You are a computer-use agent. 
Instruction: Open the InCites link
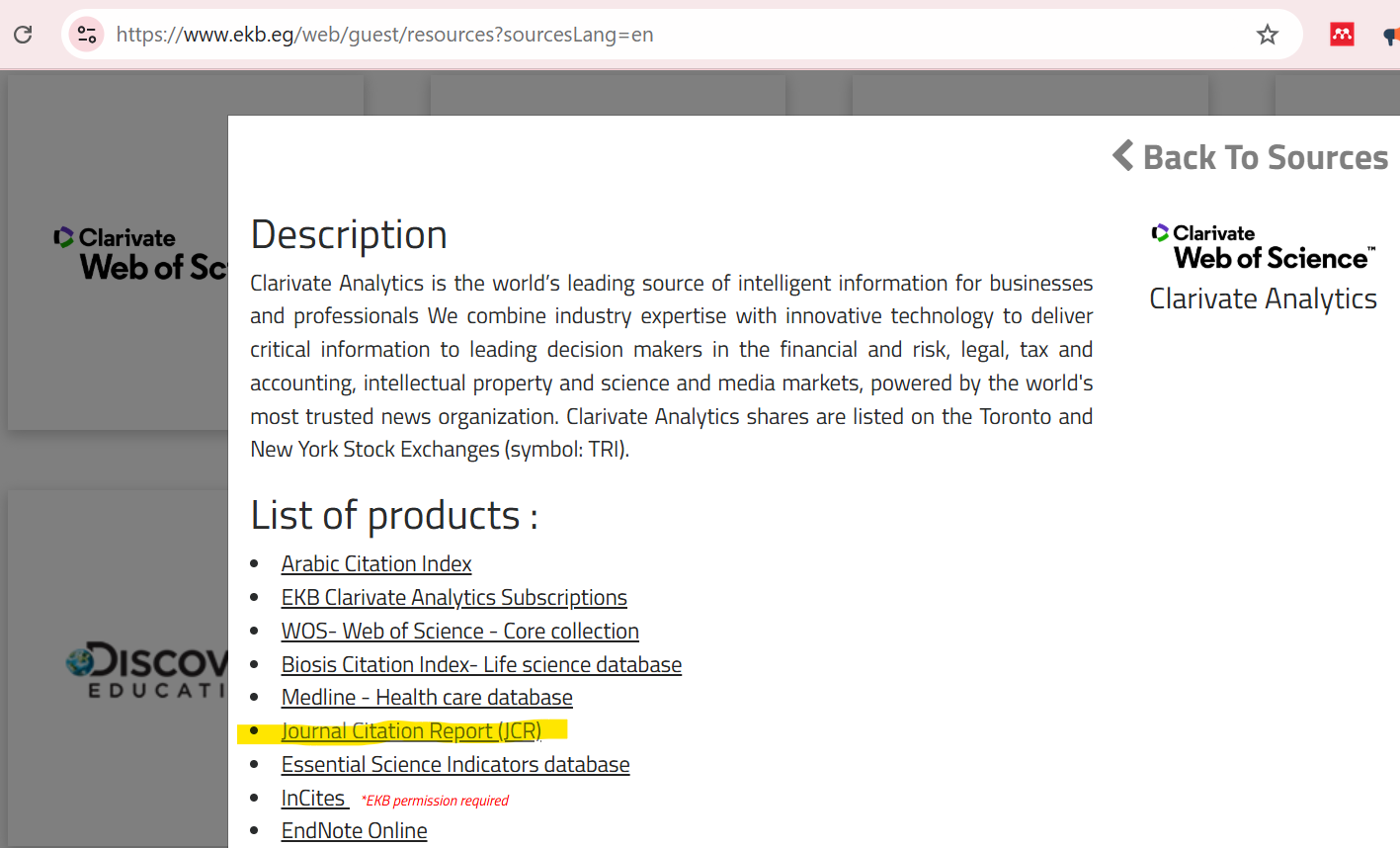(x=313, y=799)
